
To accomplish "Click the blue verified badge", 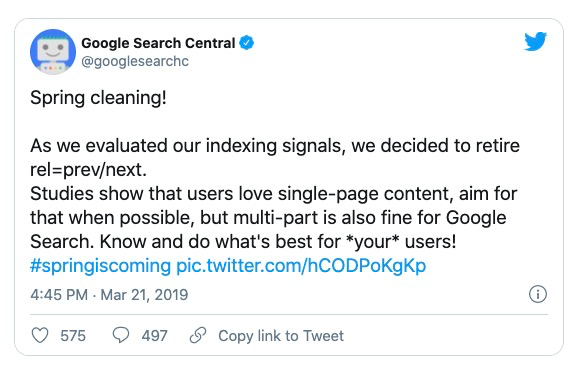I will point(247,43).
